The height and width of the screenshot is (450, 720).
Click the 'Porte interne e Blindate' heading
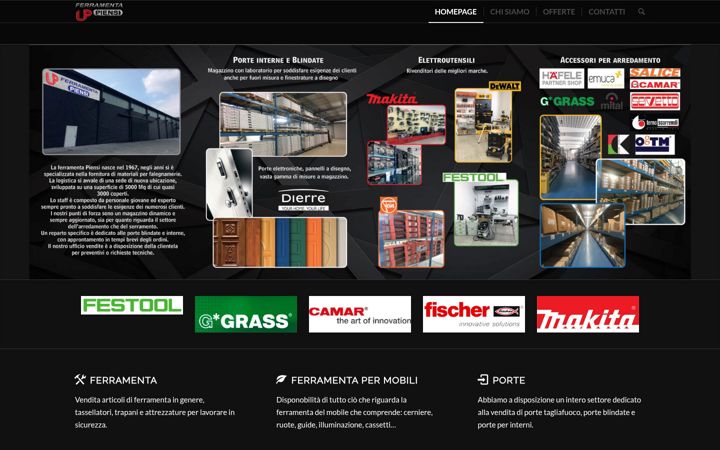pos(278,60)
